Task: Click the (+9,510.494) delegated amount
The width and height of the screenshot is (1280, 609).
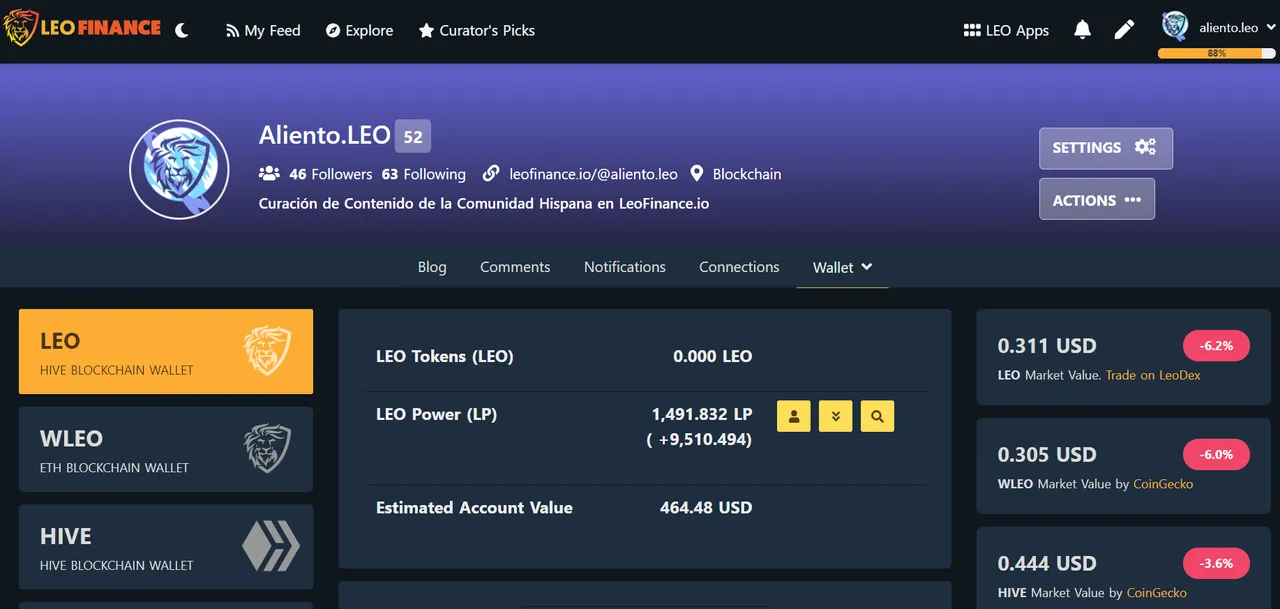Action: 699,439
